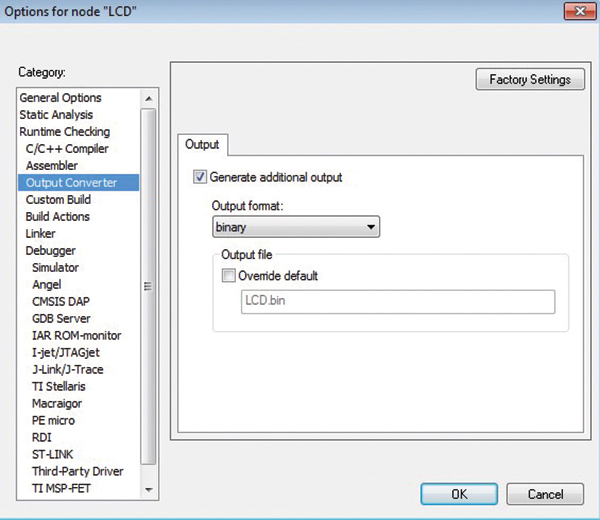Open the Output format dropdown
Image resolution: width=600 pixels, height=520 pixels.
point(295,228)
